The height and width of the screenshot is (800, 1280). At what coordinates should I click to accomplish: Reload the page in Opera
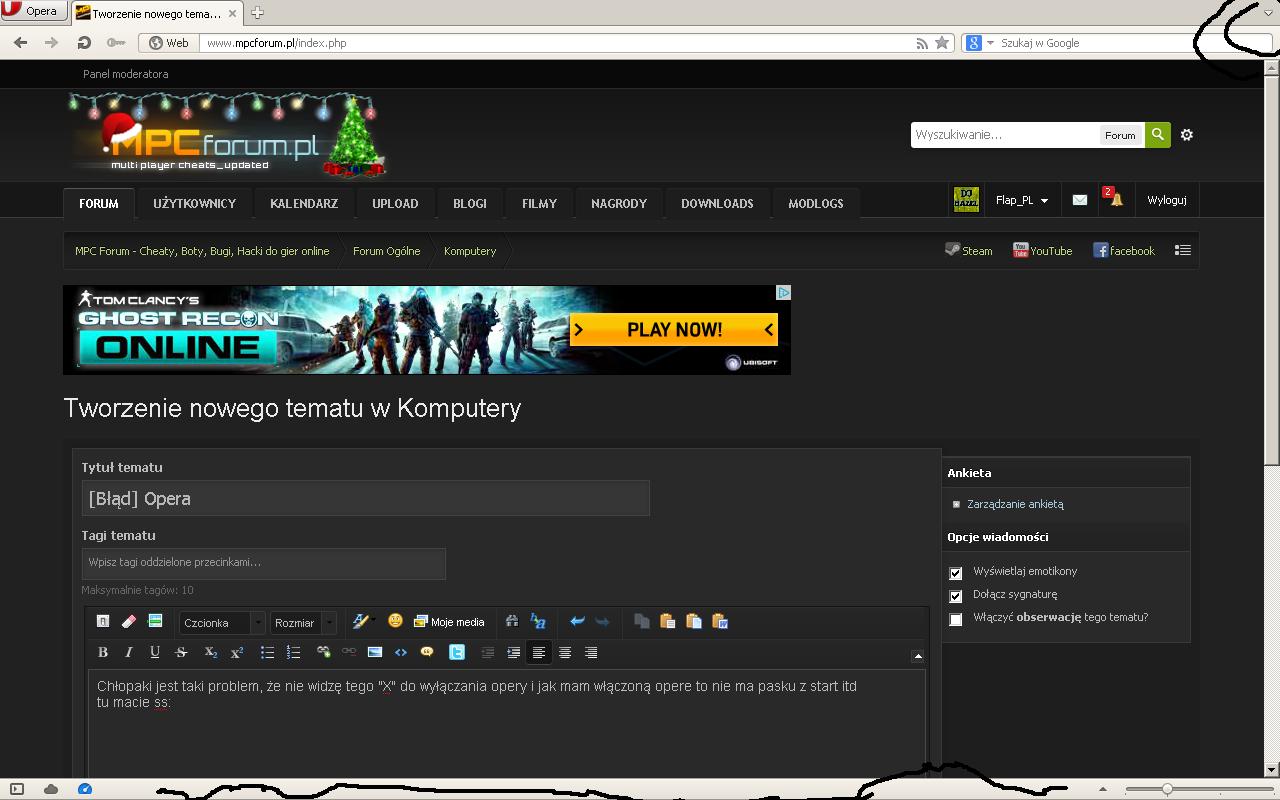[x=84, y=43]
